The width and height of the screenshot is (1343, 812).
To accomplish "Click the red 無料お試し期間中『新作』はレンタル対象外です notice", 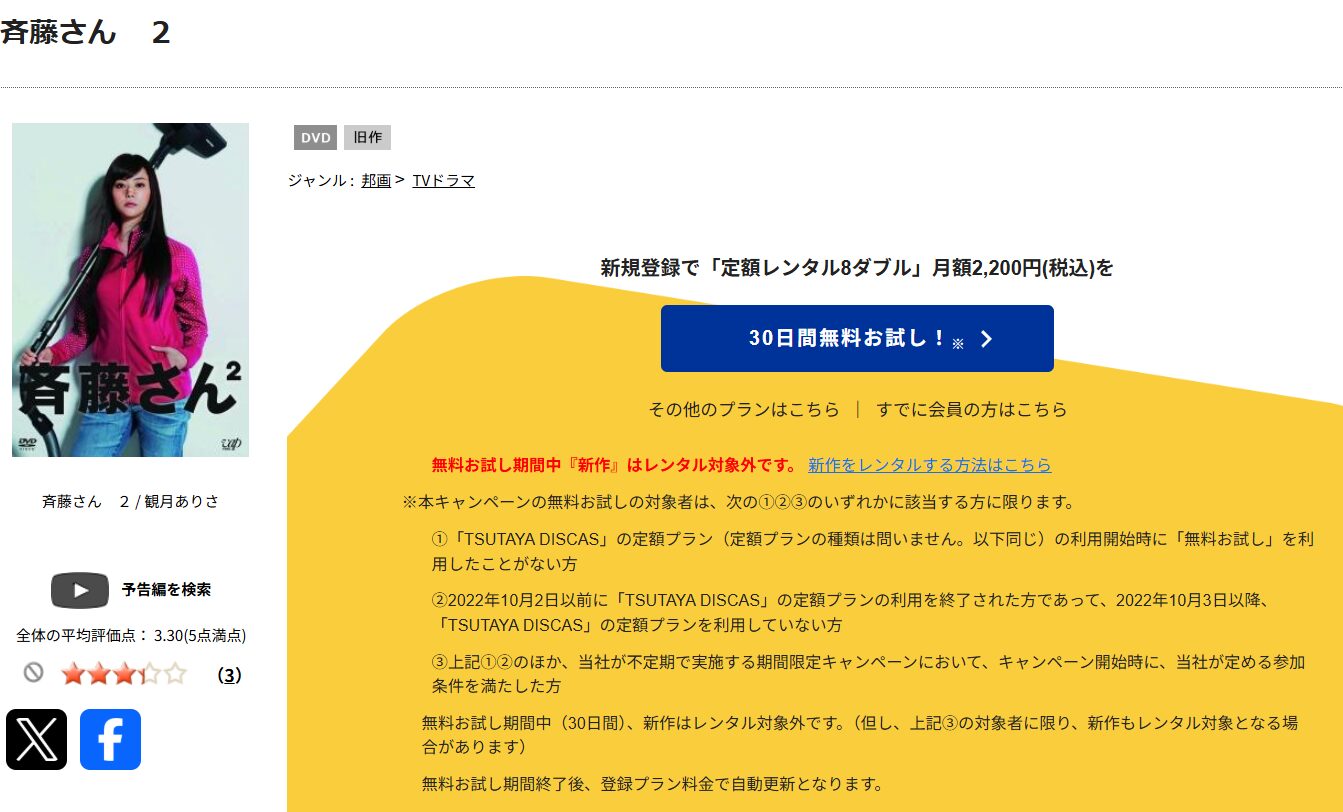I will 614,465.
